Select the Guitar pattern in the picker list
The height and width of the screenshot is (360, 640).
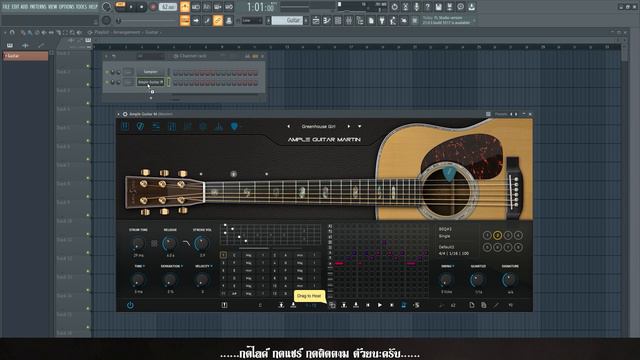pyautogui.click(x=26, y=56)
